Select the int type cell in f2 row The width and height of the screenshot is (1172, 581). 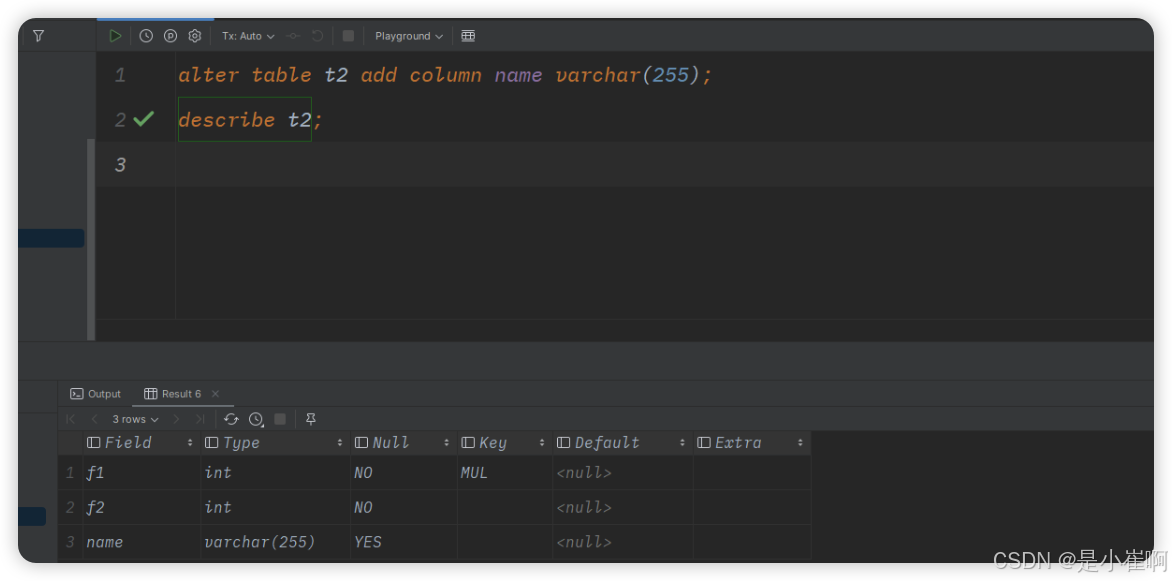coord(276,508)
